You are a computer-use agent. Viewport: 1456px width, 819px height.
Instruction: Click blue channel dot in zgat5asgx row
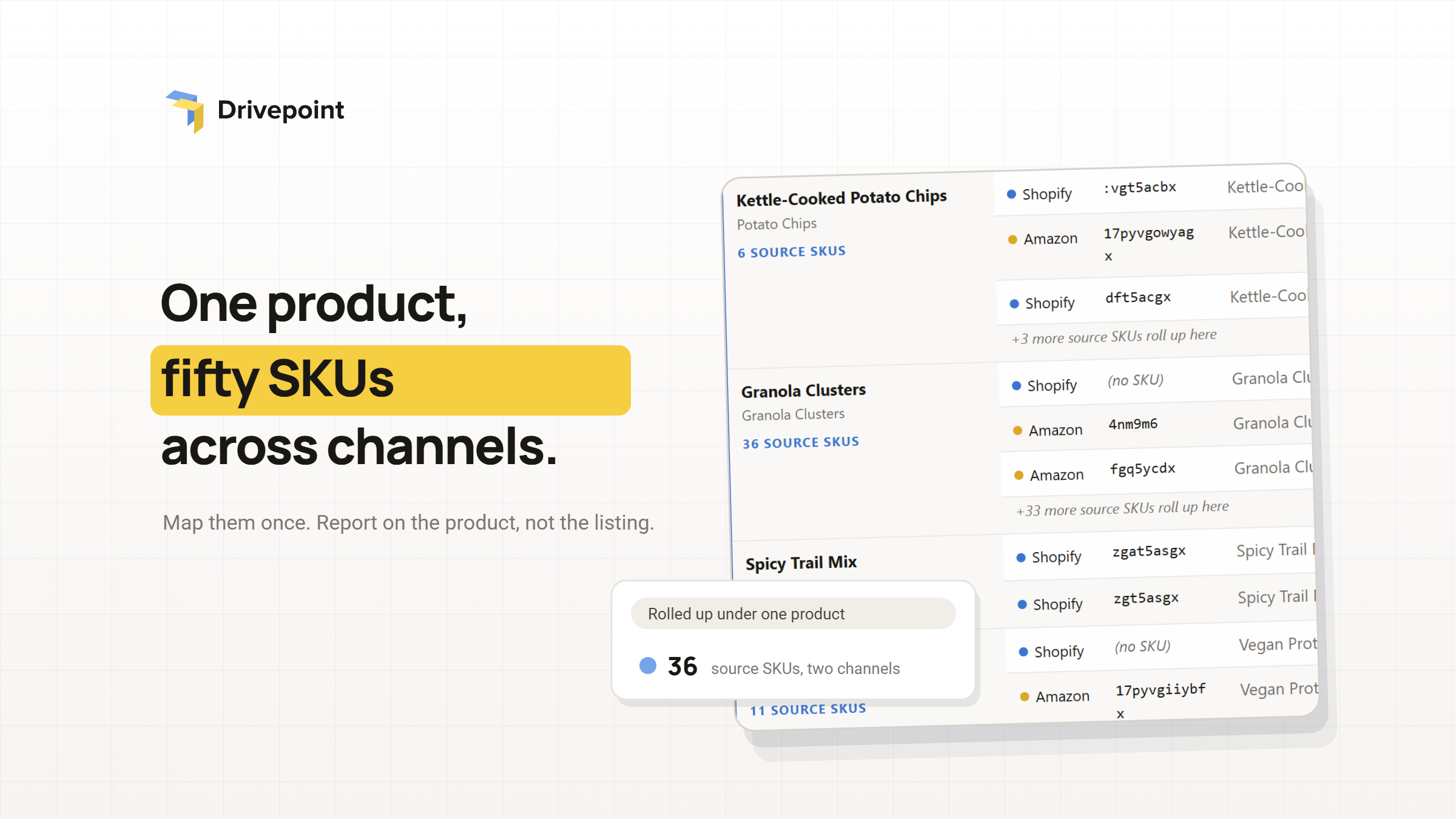[x=1021, y=558]
